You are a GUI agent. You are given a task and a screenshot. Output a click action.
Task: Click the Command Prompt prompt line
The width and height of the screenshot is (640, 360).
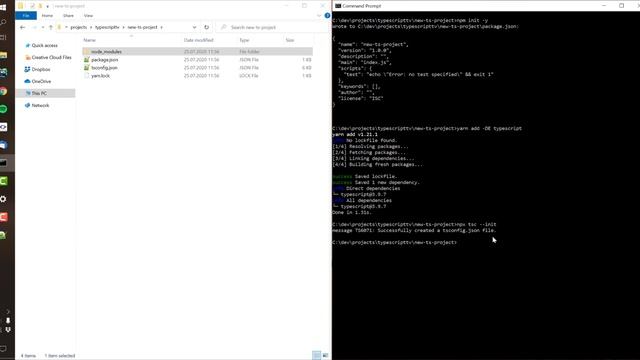(394, 242)
